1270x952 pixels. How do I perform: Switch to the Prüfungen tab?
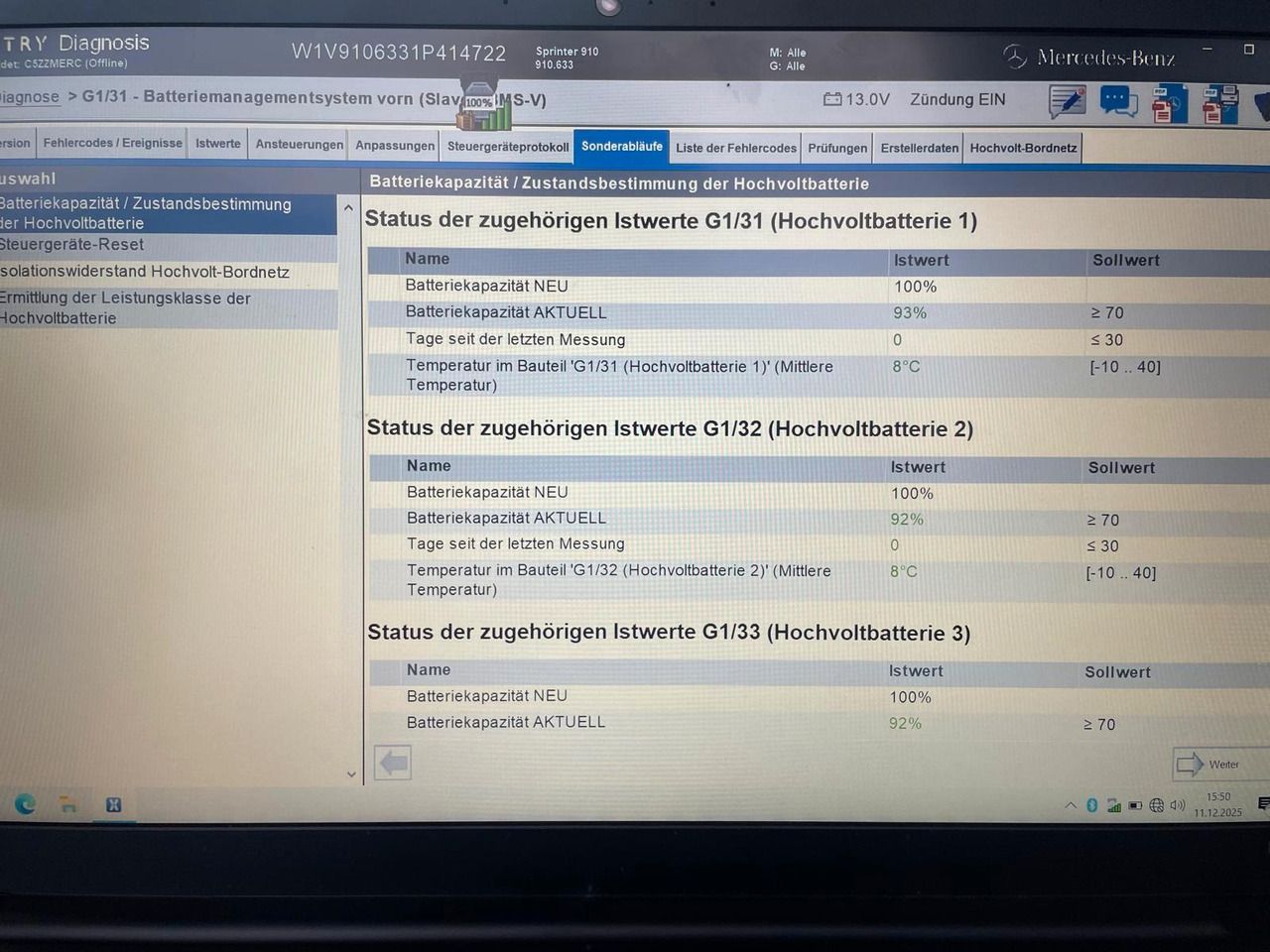(x=837, y=149)
